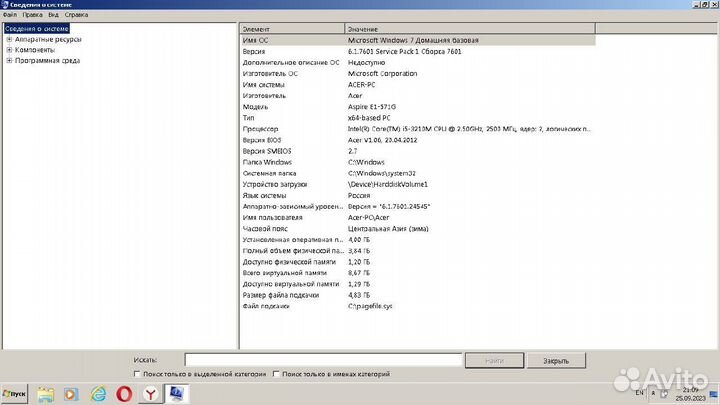Expand Аппаратные ресурсы tree node
This screenshot has width=720, height=405.
pyautogui.click(x=9, y=39)
